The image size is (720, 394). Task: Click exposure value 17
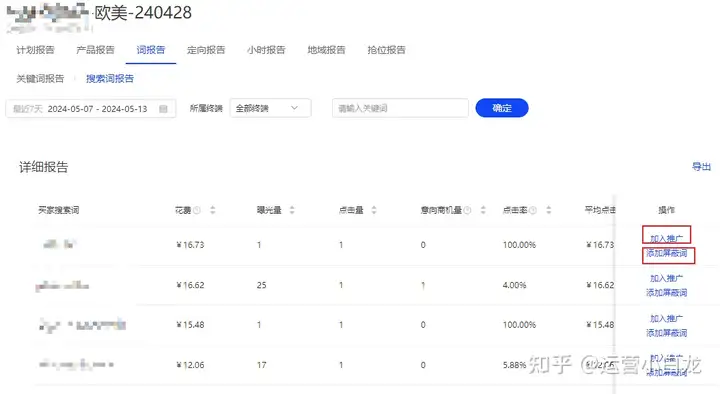coord(261,365)
